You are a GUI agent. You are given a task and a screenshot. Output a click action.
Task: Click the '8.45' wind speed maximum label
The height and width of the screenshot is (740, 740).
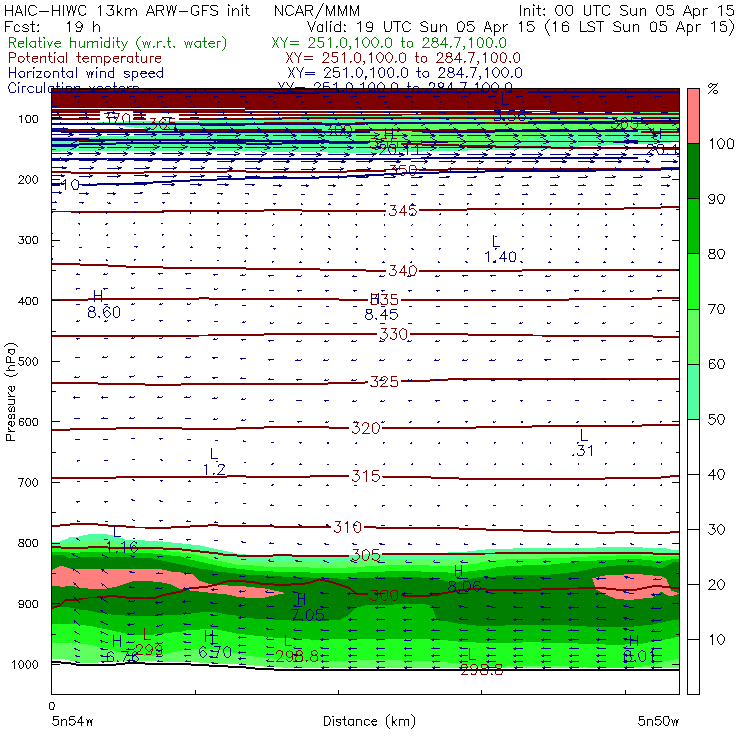381,315
